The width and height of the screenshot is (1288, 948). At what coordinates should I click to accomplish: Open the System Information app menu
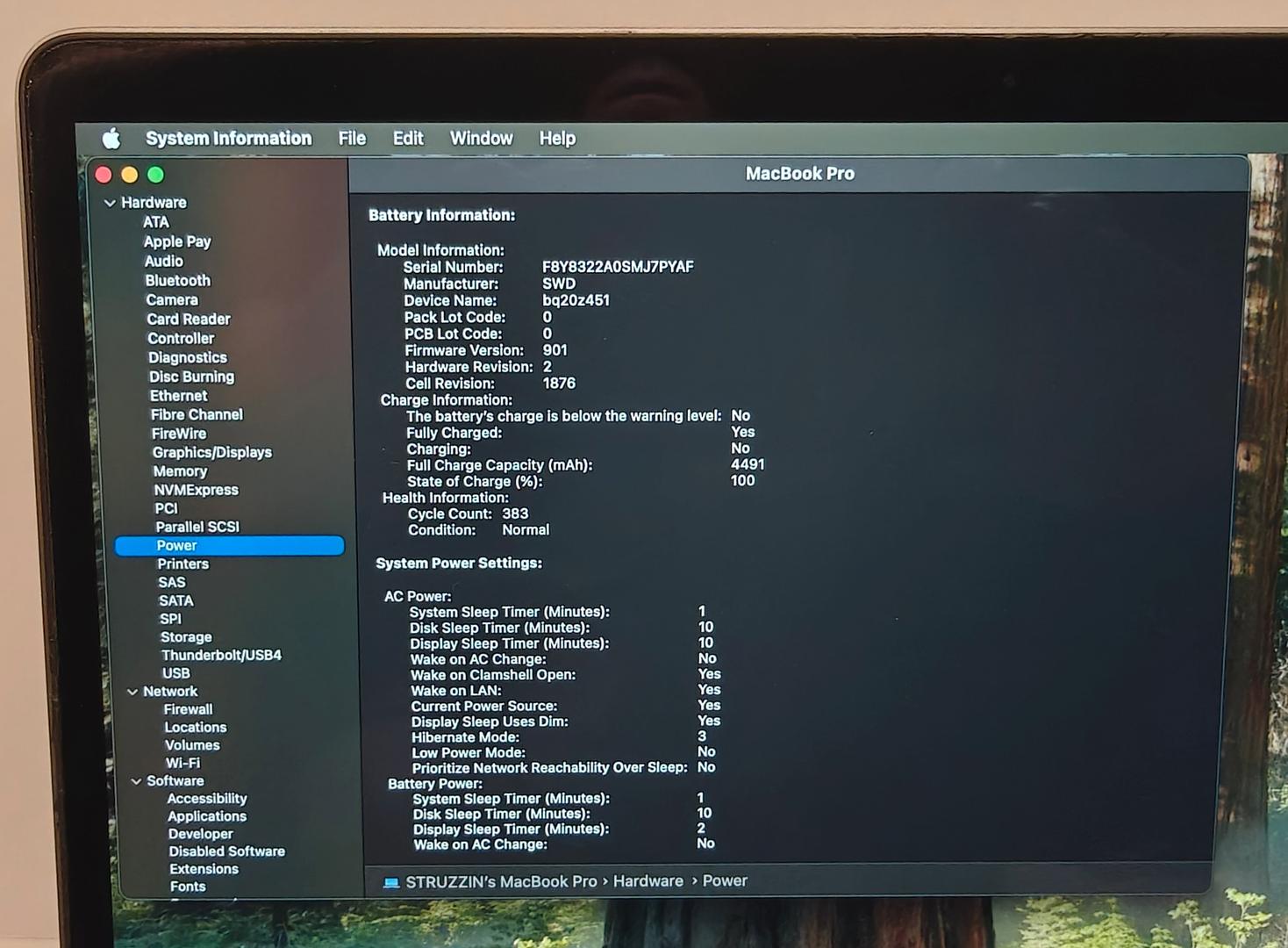click(x=228, y=138)
